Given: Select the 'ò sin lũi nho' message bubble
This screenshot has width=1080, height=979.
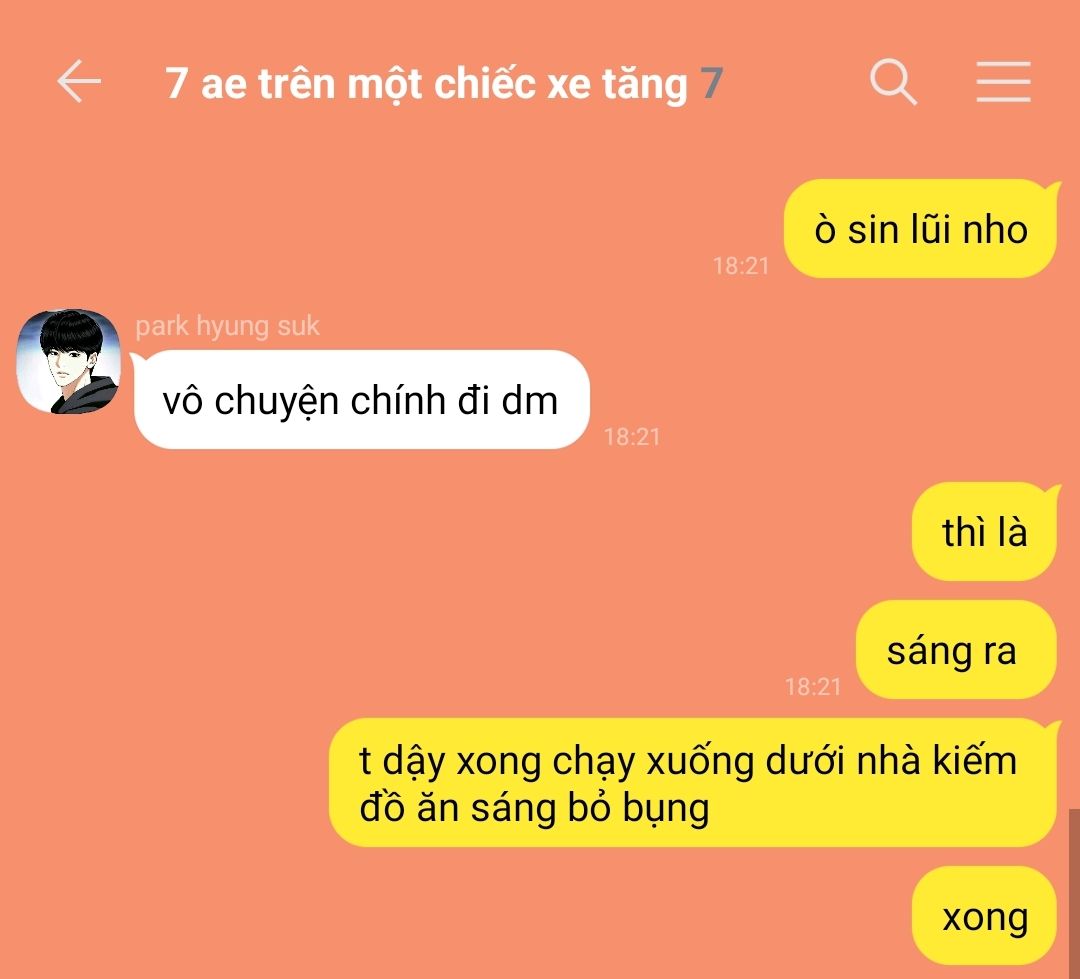Looking at the screenshot, I should tap(920, 229).
